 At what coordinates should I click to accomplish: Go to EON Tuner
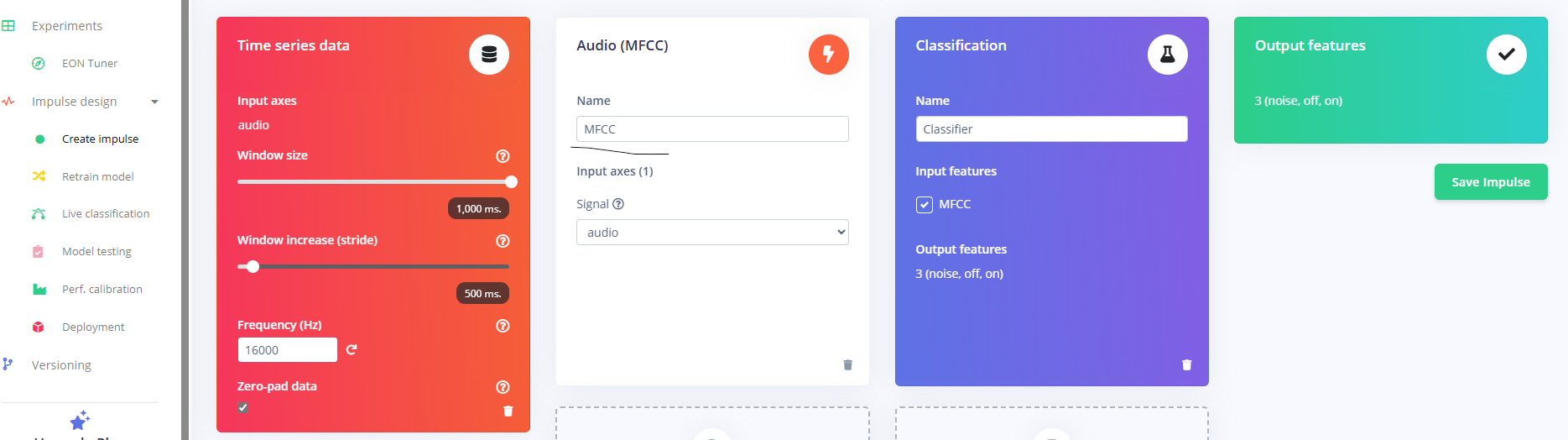[90, 63]
